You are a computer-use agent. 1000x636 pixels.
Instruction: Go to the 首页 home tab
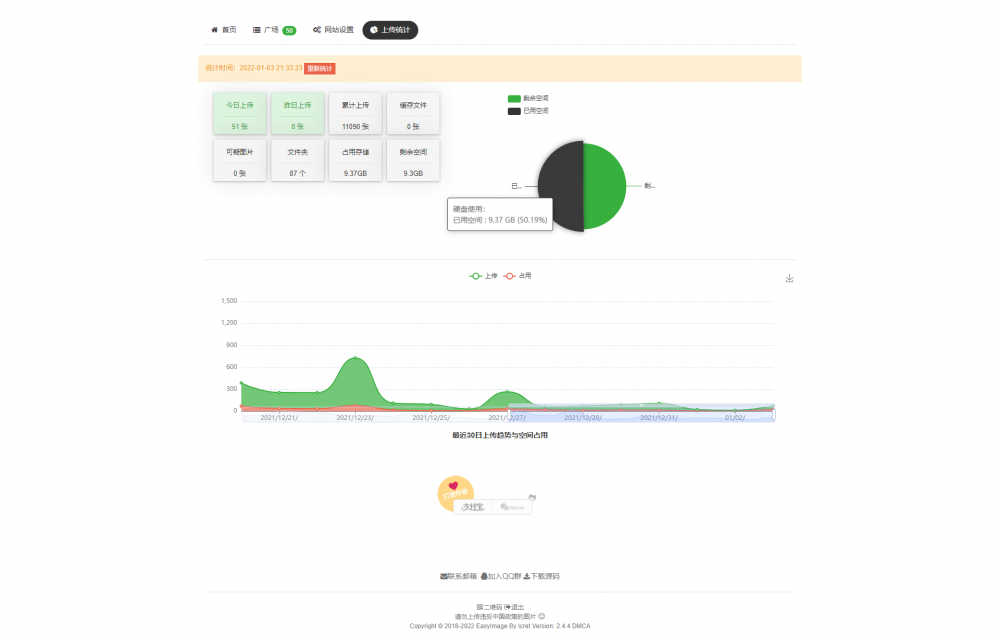(224, 30)
